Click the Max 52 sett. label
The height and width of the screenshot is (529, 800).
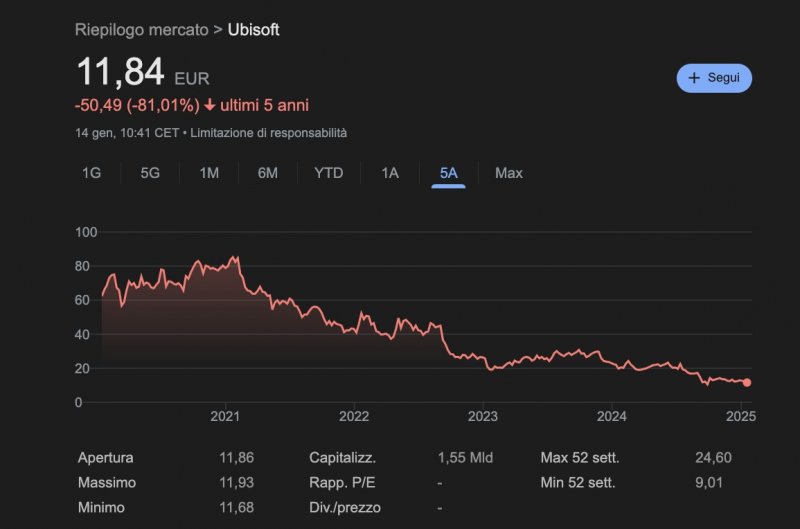(x=579, y=458)
